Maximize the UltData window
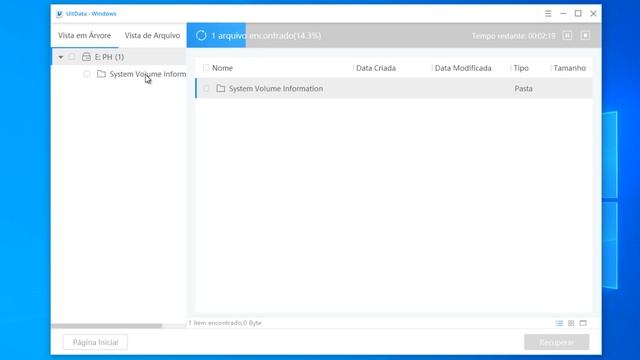The image size is (640, 360). (x=578, y=14)
